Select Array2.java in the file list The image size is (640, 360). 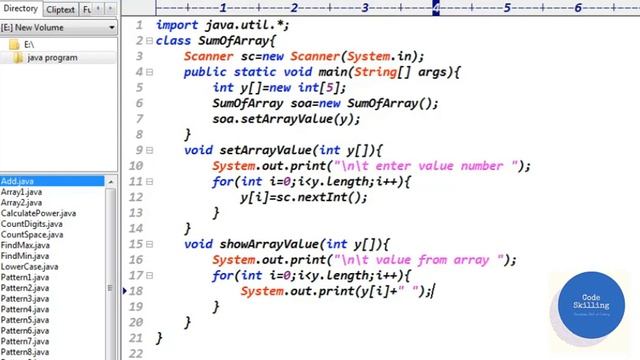[21, 202]
